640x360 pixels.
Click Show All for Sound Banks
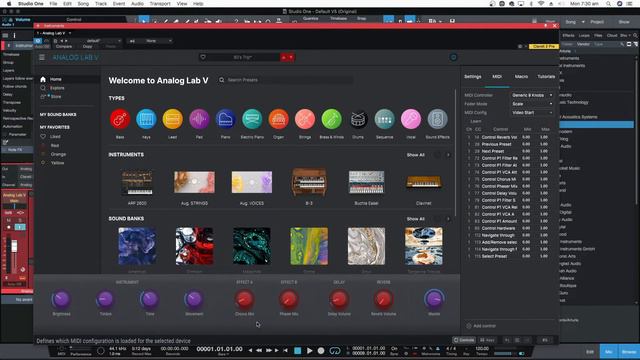416,219
